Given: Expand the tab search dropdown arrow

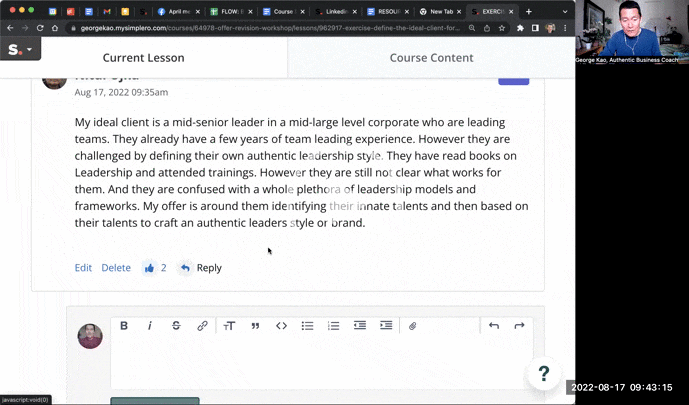Looking at the screenshot, I should [x=565, y=12].
